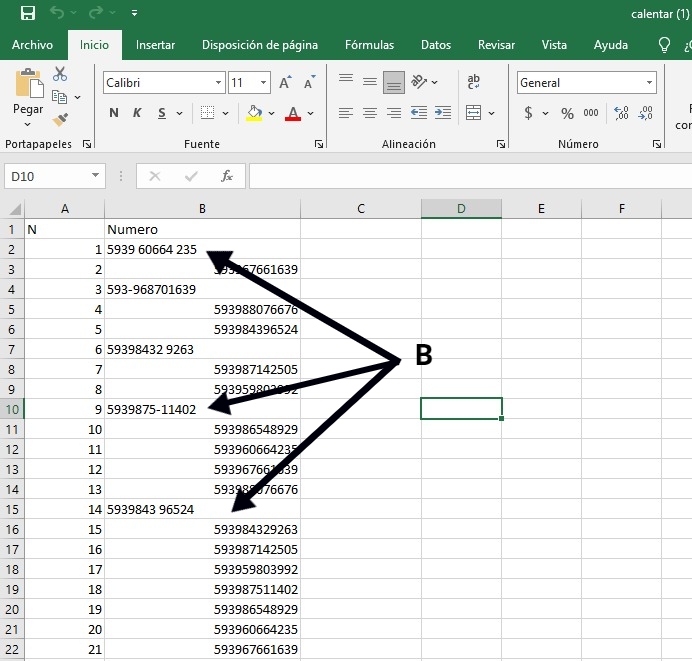Switch to the Vista tab
692x661 pixels.
coord(554,45)
